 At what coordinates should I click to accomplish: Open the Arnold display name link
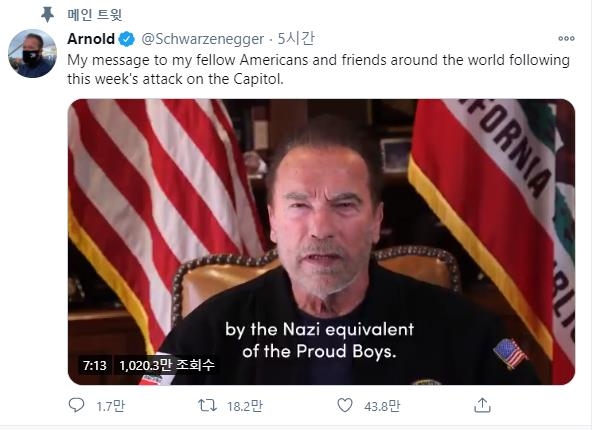[91, 39]
